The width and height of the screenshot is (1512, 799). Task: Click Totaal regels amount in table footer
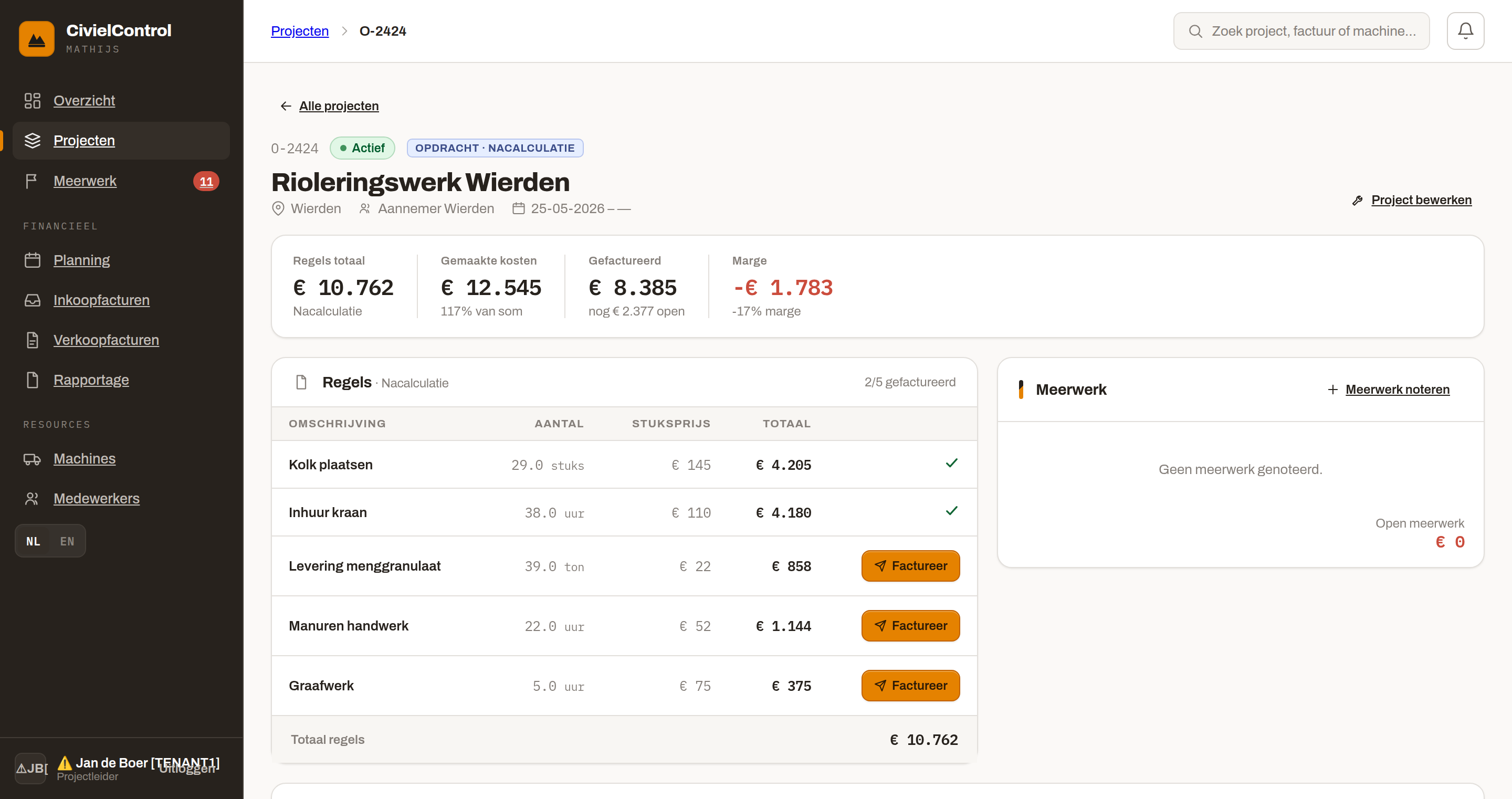pos(924,740)
